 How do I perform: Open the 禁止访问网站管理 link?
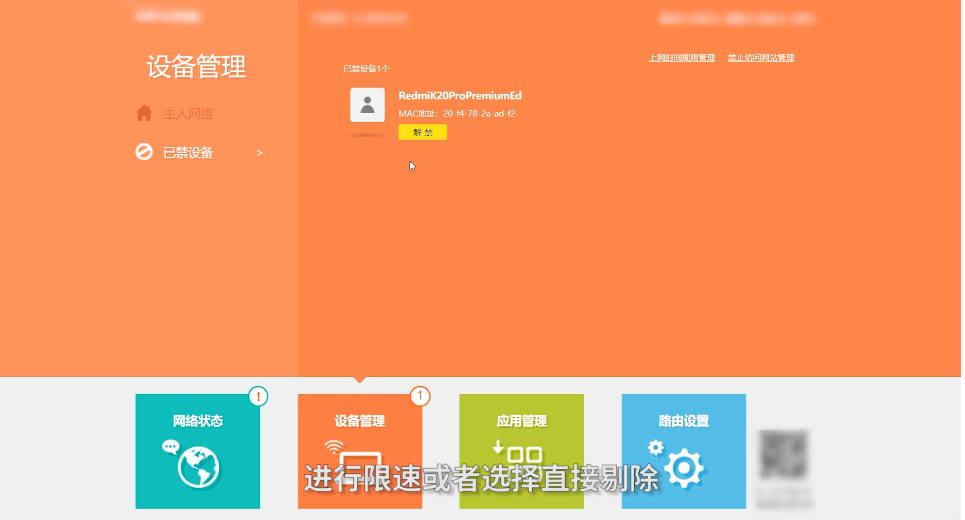coord(761,58)
